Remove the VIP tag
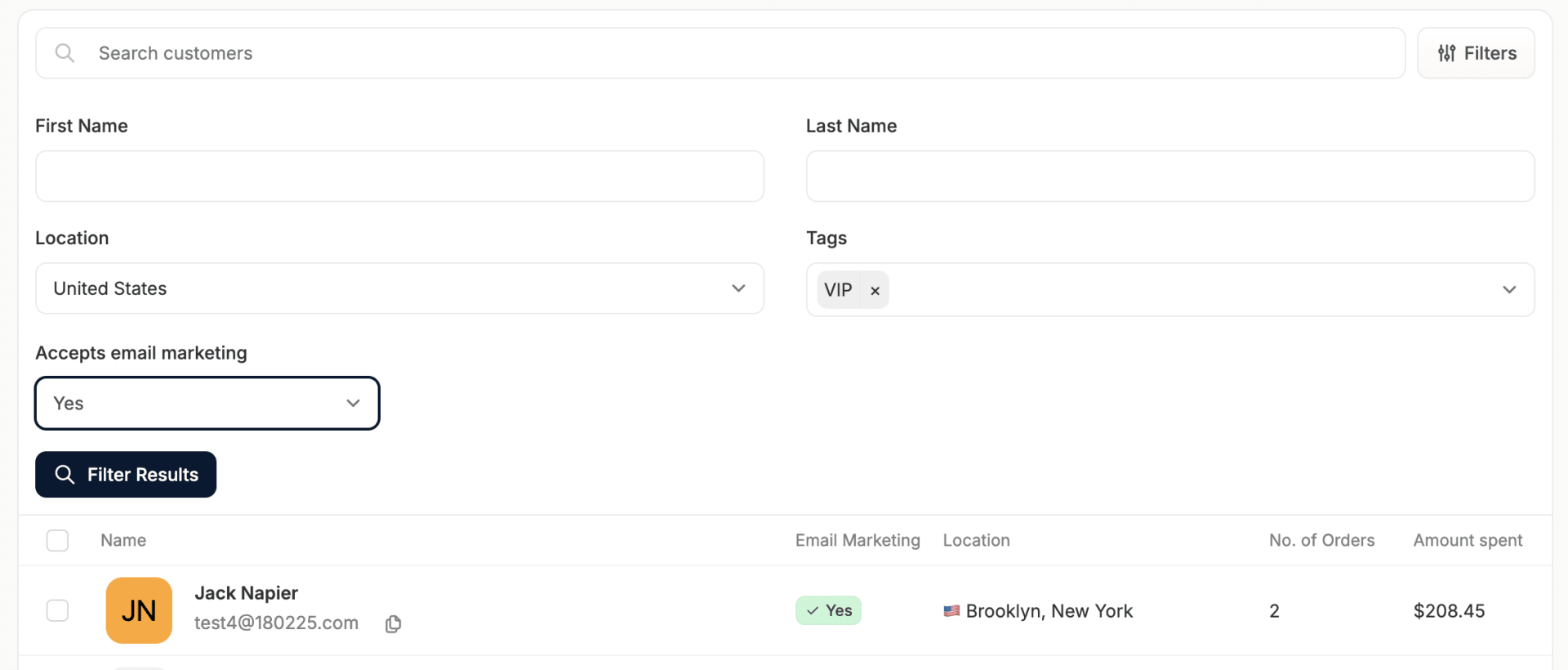 point(875,290)
